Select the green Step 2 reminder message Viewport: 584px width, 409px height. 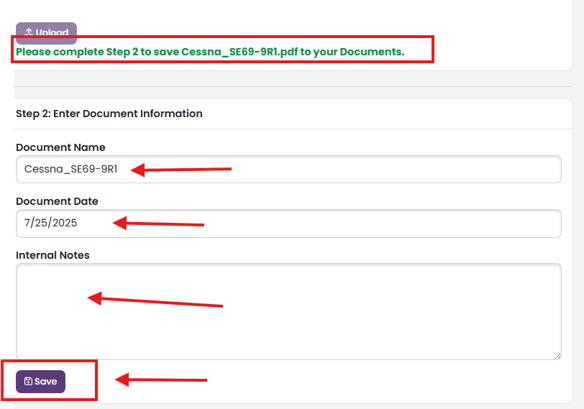pos(210,51)
